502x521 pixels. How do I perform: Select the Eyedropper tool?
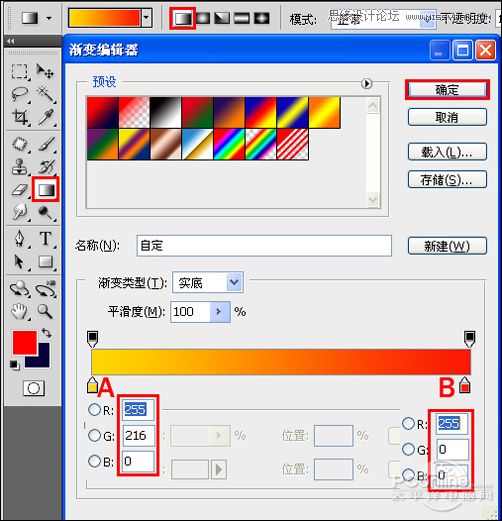point(46,117)
